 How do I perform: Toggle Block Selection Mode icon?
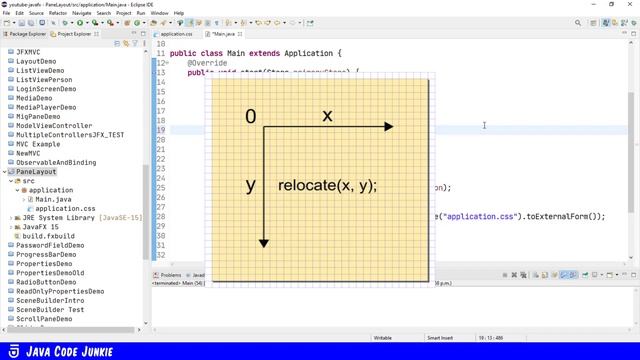coord(207,23)
